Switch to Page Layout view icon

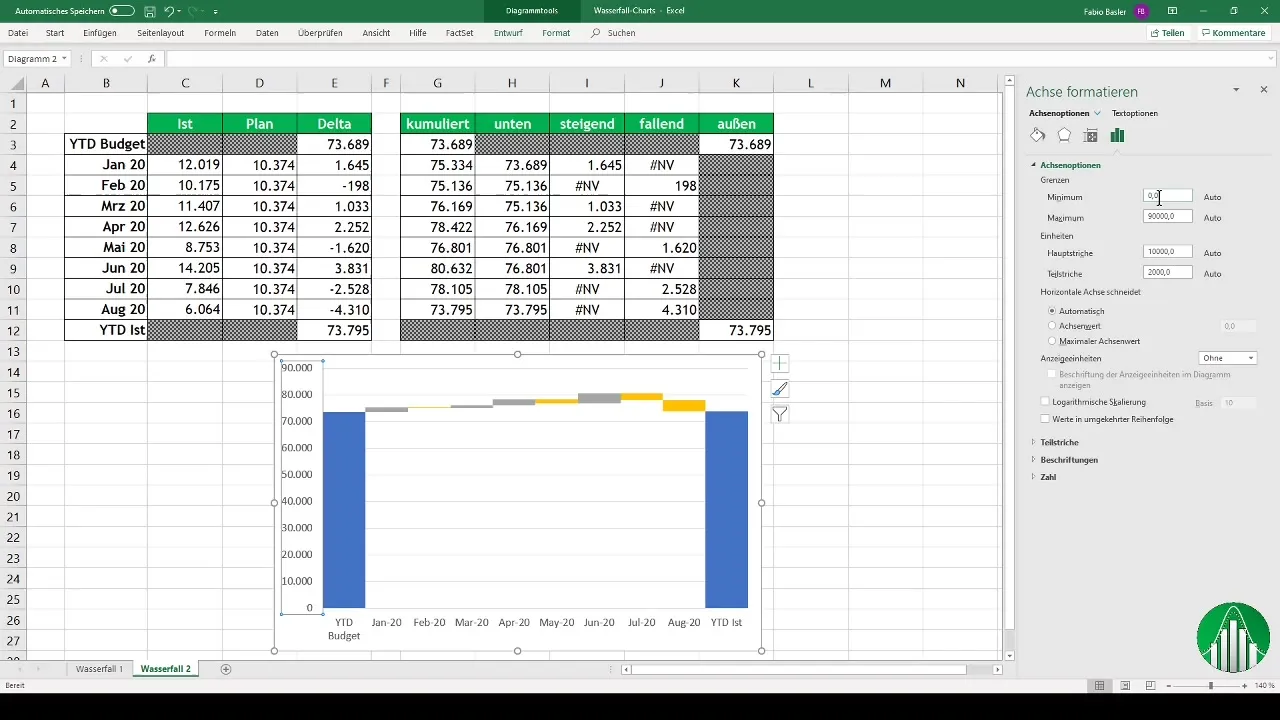pyautogui.click(x=1125, y=686)
